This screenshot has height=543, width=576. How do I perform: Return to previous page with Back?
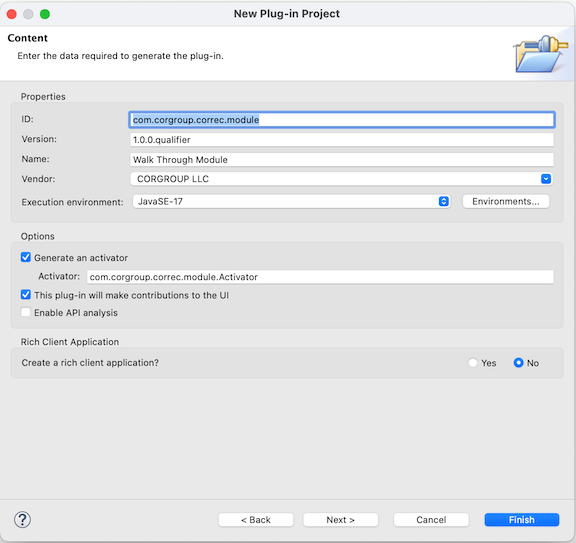256,520
